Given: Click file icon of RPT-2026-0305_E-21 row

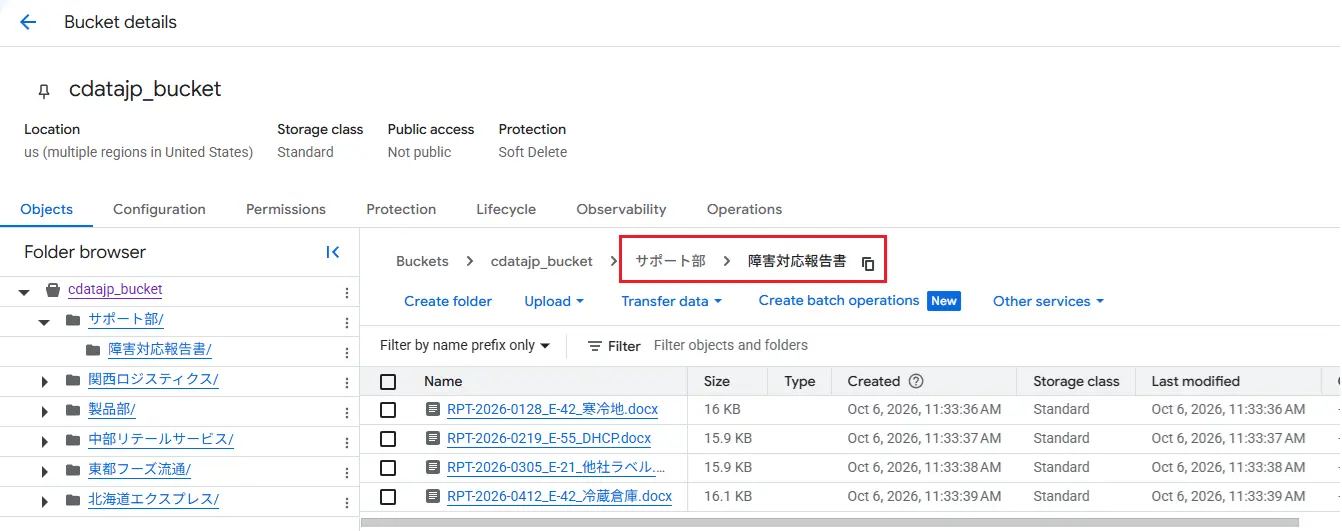Looking at the screenshot, I should tap(432, 467).
